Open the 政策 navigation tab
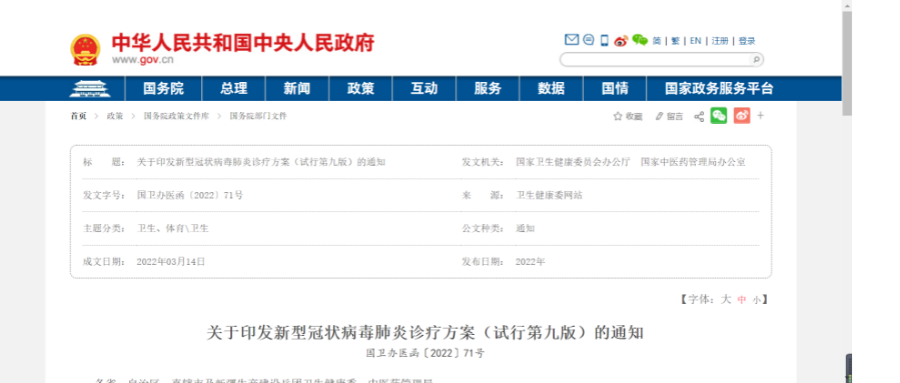This screenshot has width=900, height=383. pos(360,88)
